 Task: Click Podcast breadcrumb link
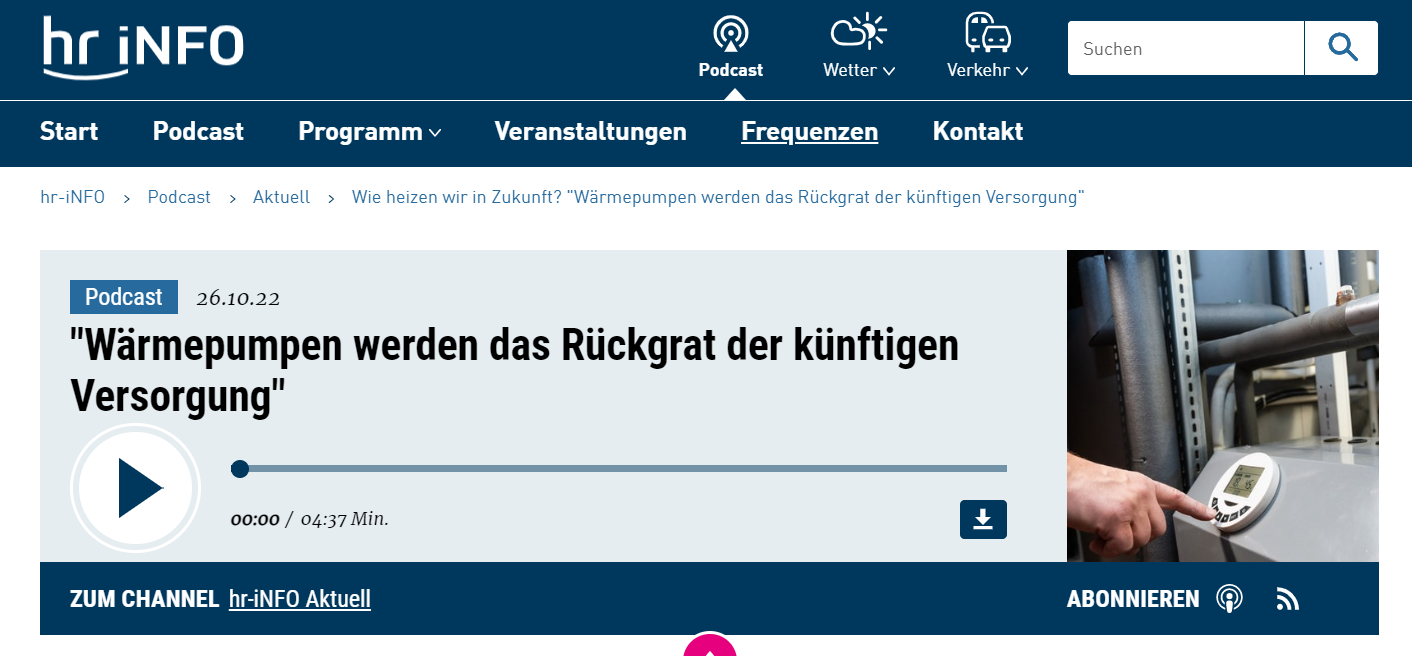[x=179, y=197]
